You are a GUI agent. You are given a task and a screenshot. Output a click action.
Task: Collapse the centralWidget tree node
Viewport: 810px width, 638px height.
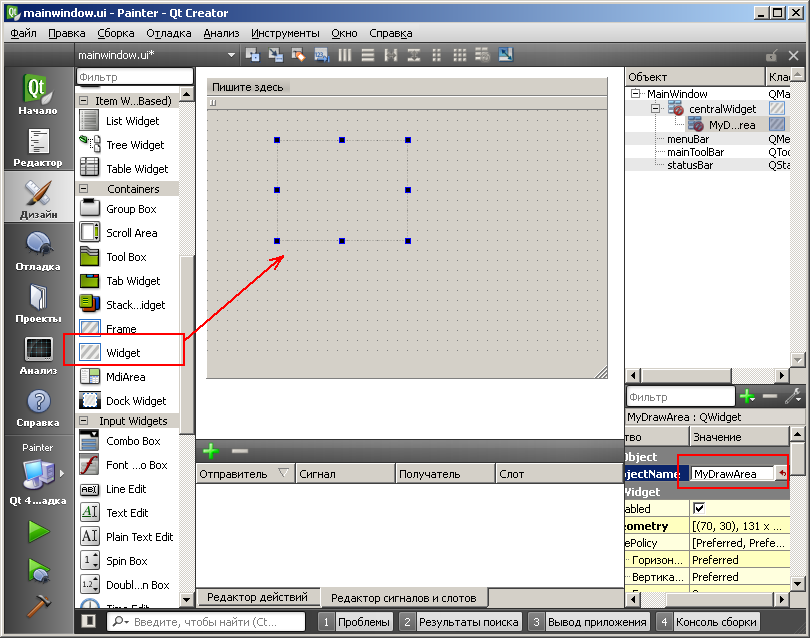pyautogui.click(x=656, y=108)
